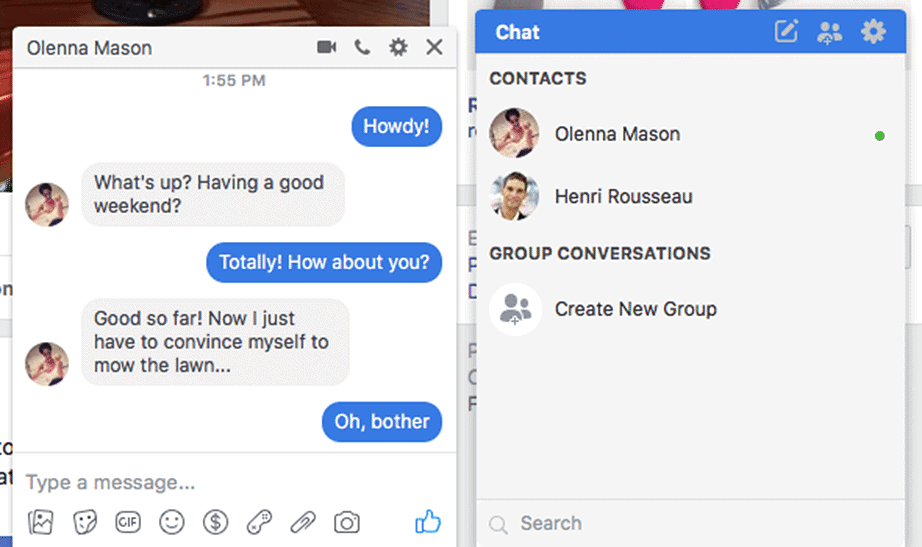Take a photo with the camera icon
The image size is (922, 547).
click(346, 521)
